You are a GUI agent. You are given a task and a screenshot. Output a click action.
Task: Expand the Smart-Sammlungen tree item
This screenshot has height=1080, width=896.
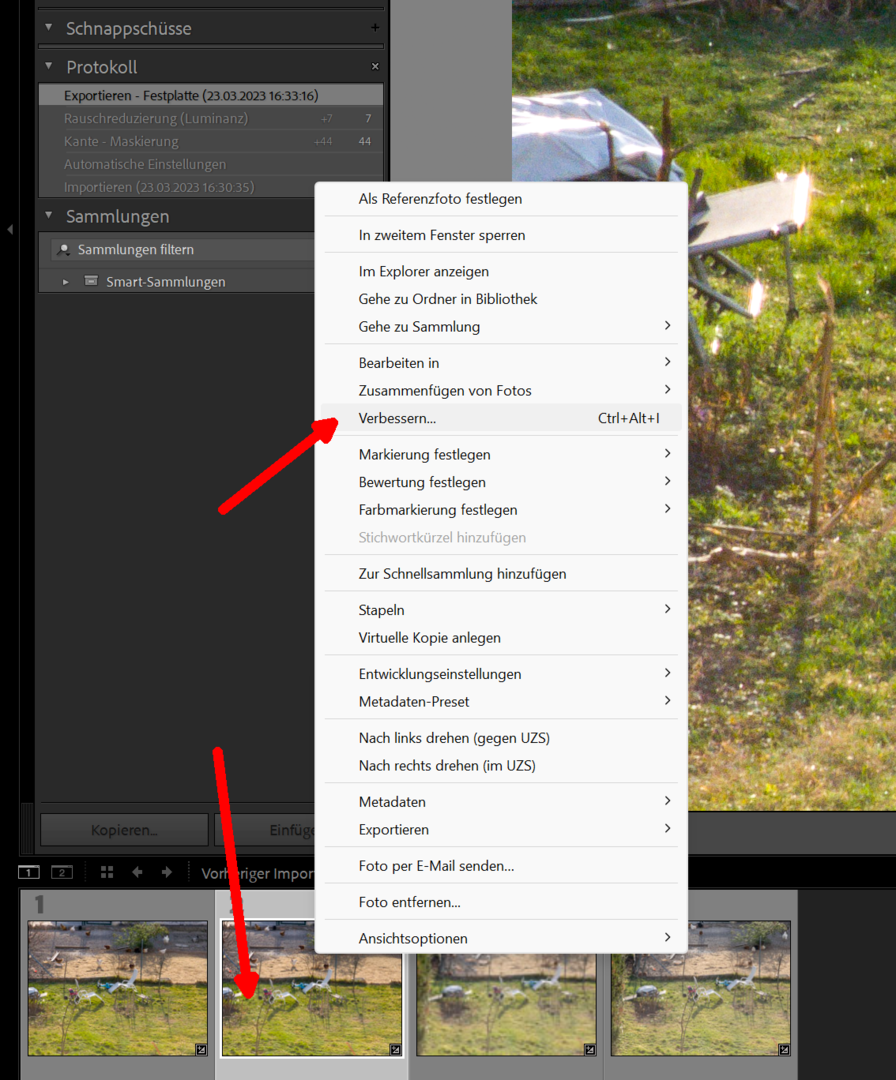click(x=66, y=282)
